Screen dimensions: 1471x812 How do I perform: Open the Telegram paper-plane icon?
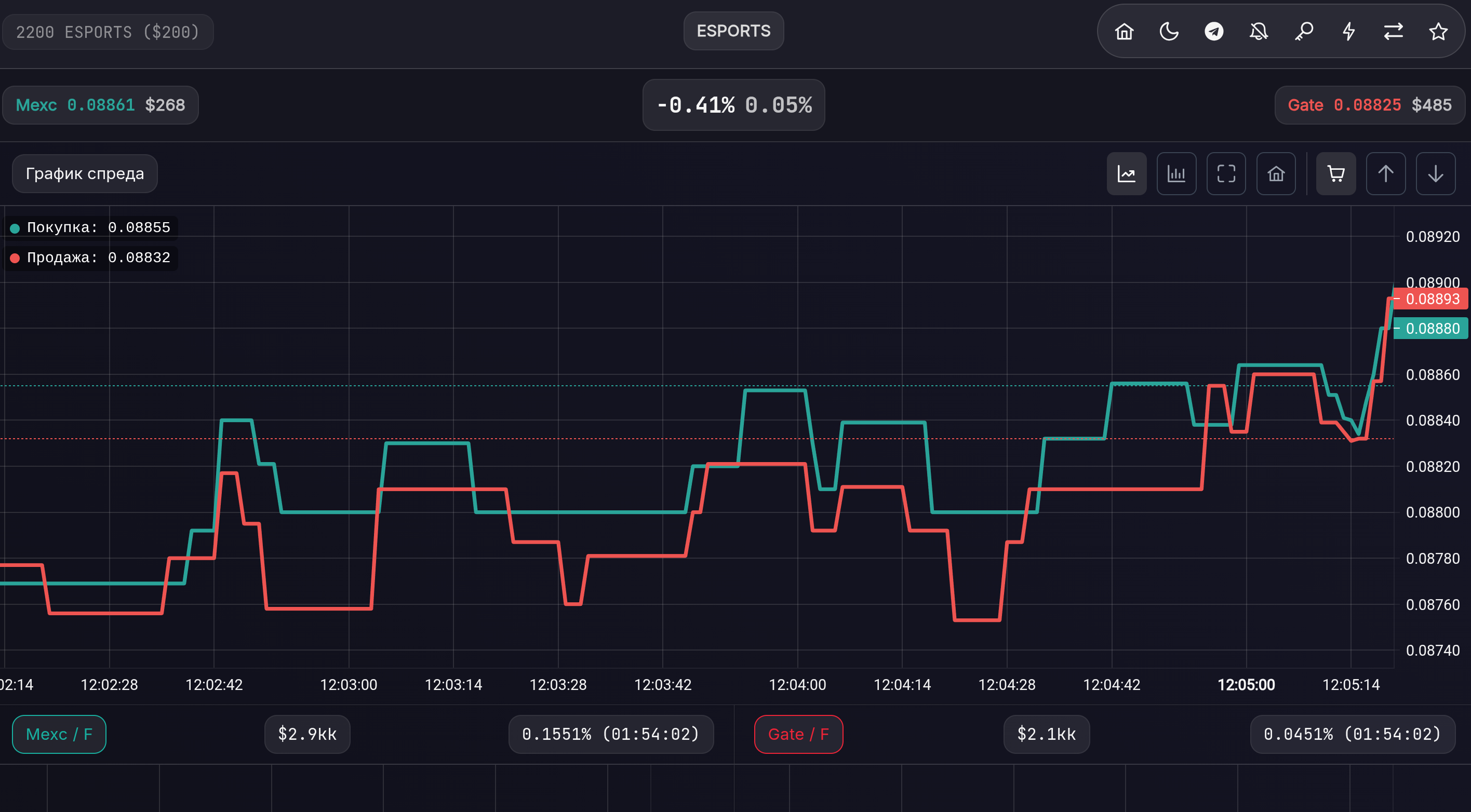pos(1213,31)
